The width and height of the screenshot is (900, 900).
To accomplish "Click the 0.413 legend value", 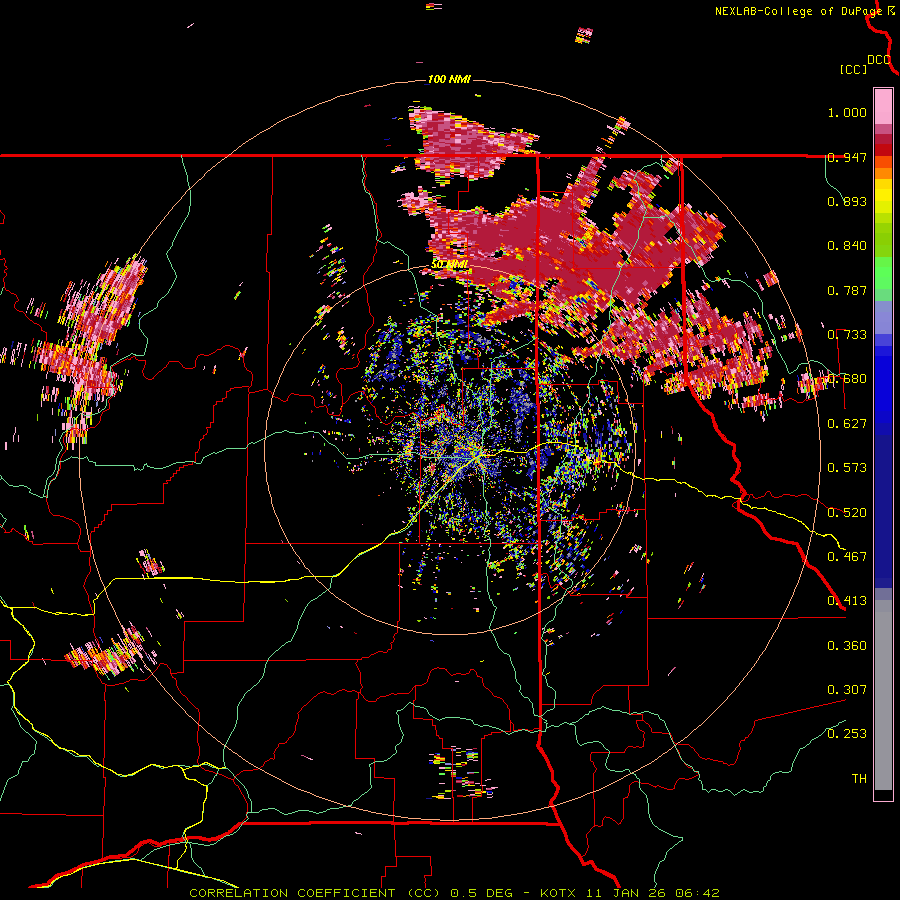I will pos(847,601).
